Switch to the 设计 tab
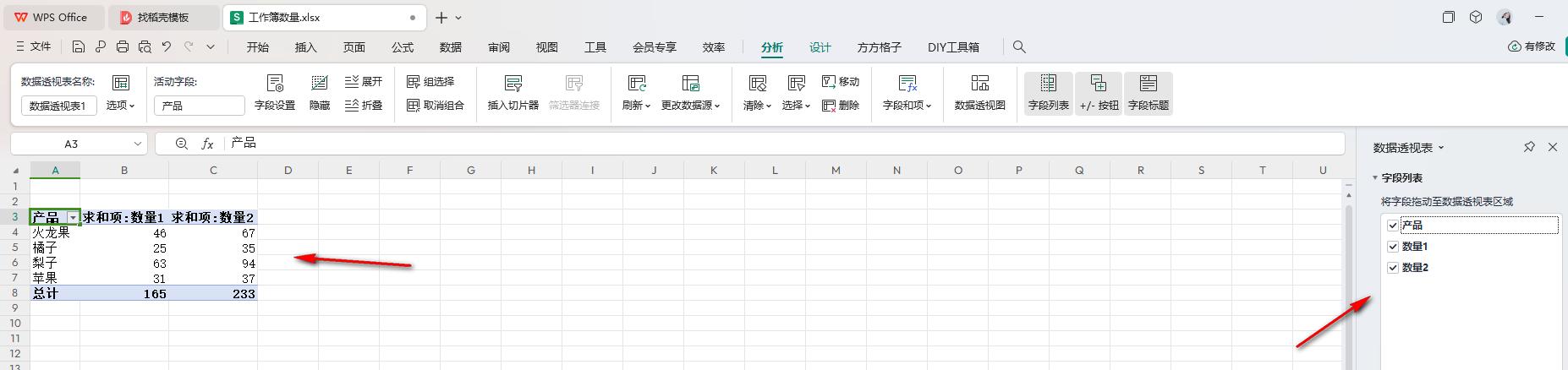 tap(820, 47)
